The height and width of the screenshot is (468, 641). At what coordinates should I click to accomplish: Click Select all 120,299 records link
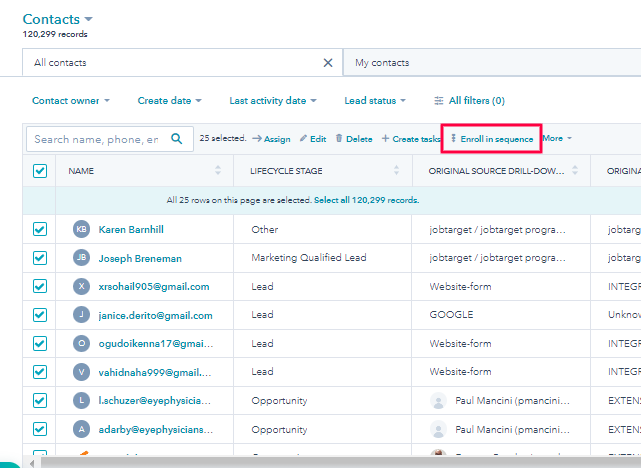366,200
